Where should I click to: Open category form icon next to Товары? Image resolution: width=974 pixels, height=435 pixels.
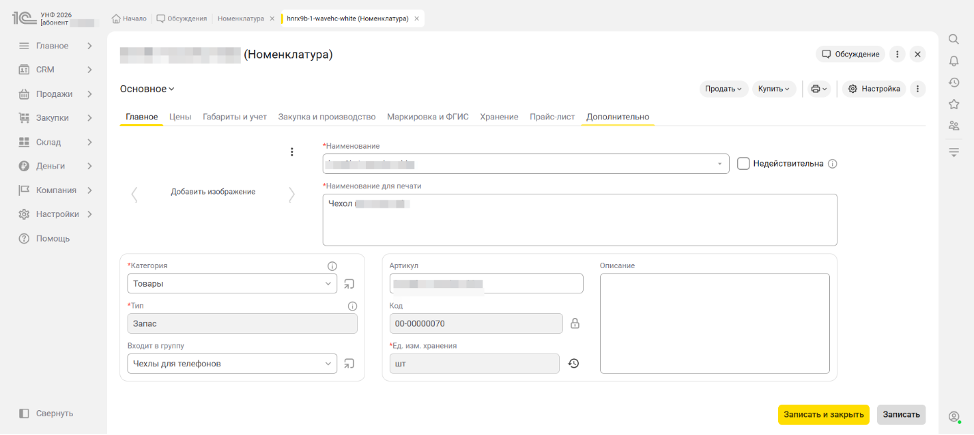click(349, 284)
